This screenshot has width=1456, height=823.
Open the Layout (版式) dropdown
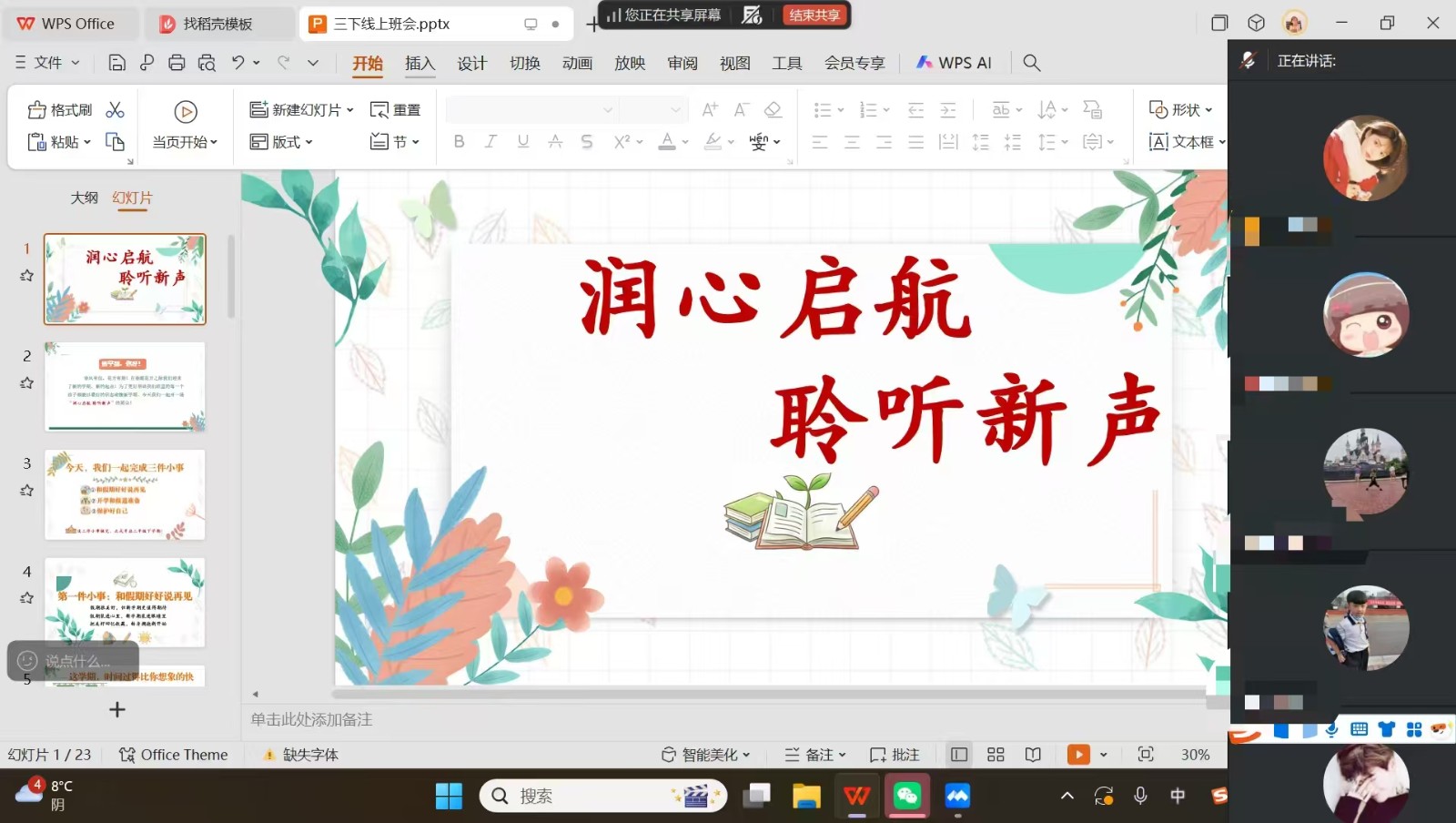click(281, 142)
